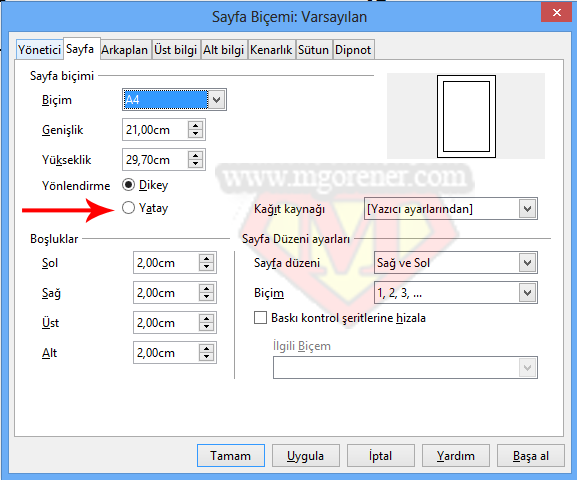Viewport: 577px width, 480px height.
Task: Switch to the Arkaplan tab
Action: pos(125,50)
